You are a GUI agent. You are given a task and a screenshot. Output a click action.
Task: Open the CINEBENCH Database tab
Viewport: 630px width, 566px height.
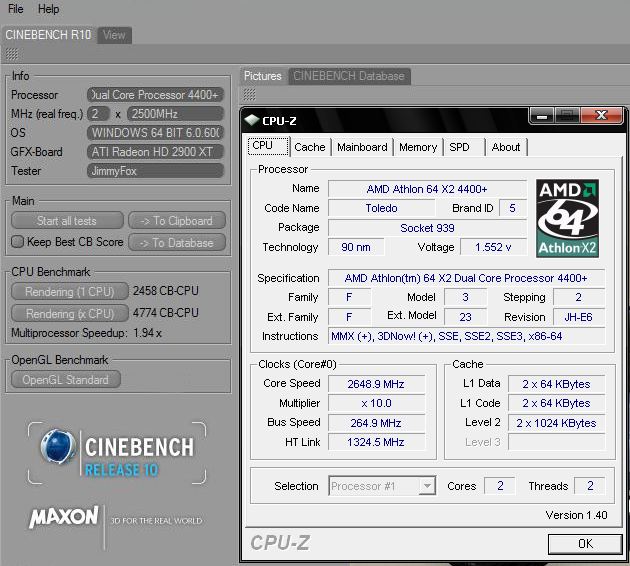tap(349, 76)
